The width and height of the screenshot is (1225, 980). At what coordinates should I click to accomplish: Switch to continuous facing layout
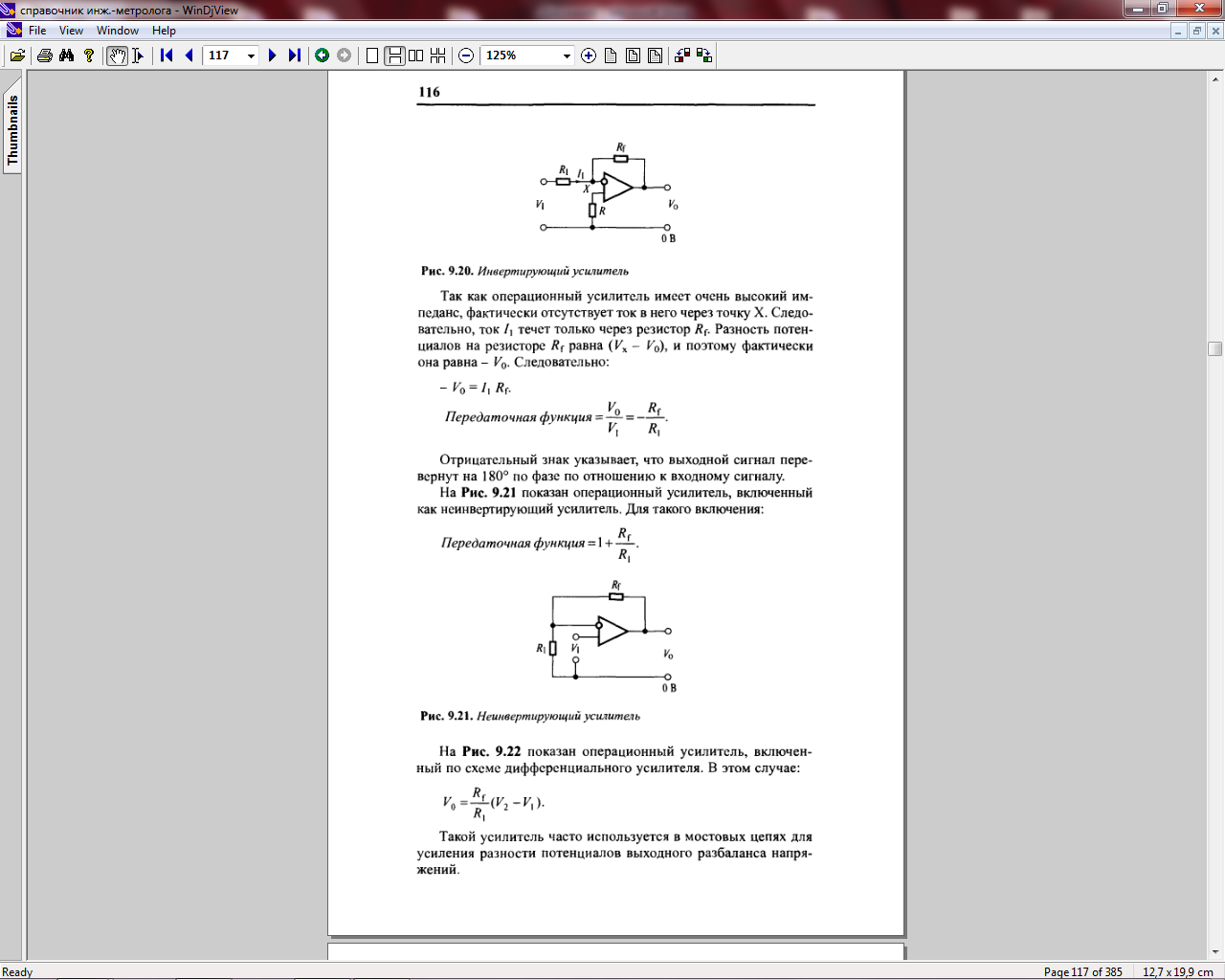point(437,56)
